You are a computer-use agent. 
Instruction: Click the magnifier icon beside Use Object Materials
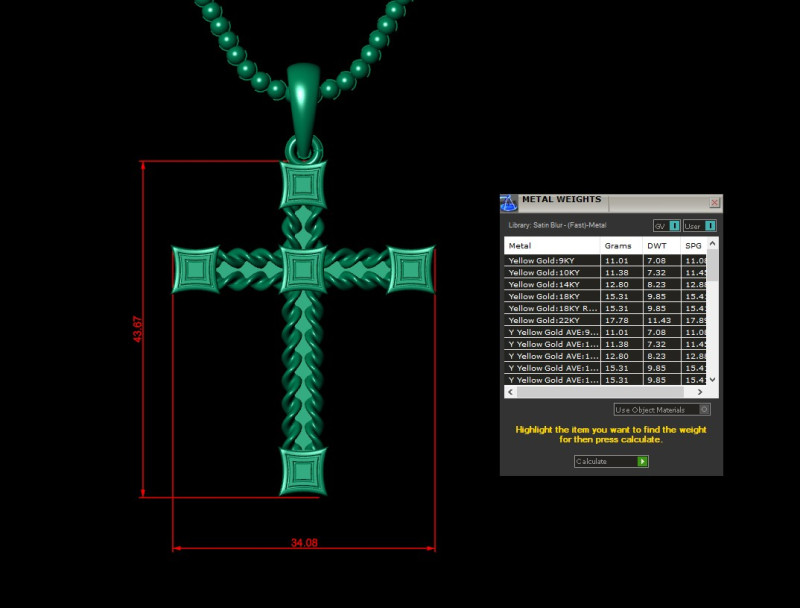click(705, 409)
